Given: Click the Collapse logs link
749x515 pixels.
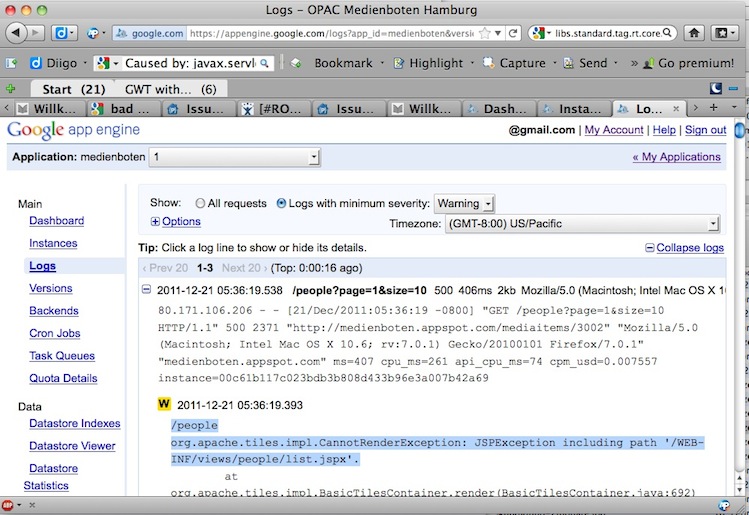Looking at the screenshot, I should click(684, 248).
